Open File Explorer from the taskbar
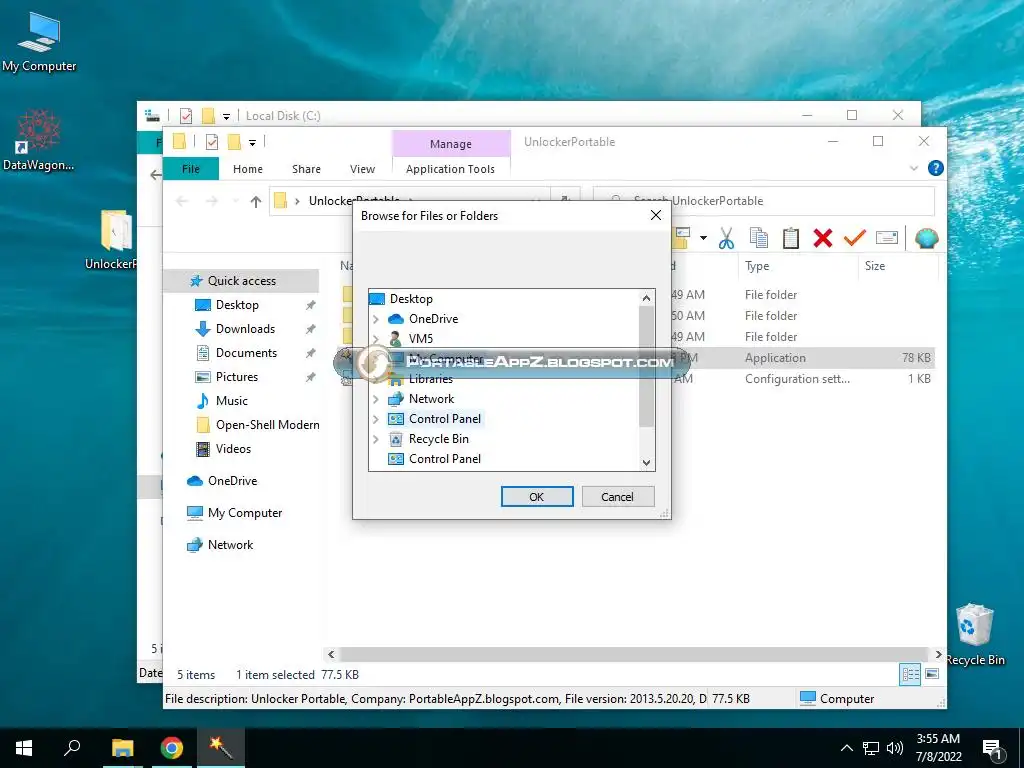1024x768 pixels. pos(122,748)
